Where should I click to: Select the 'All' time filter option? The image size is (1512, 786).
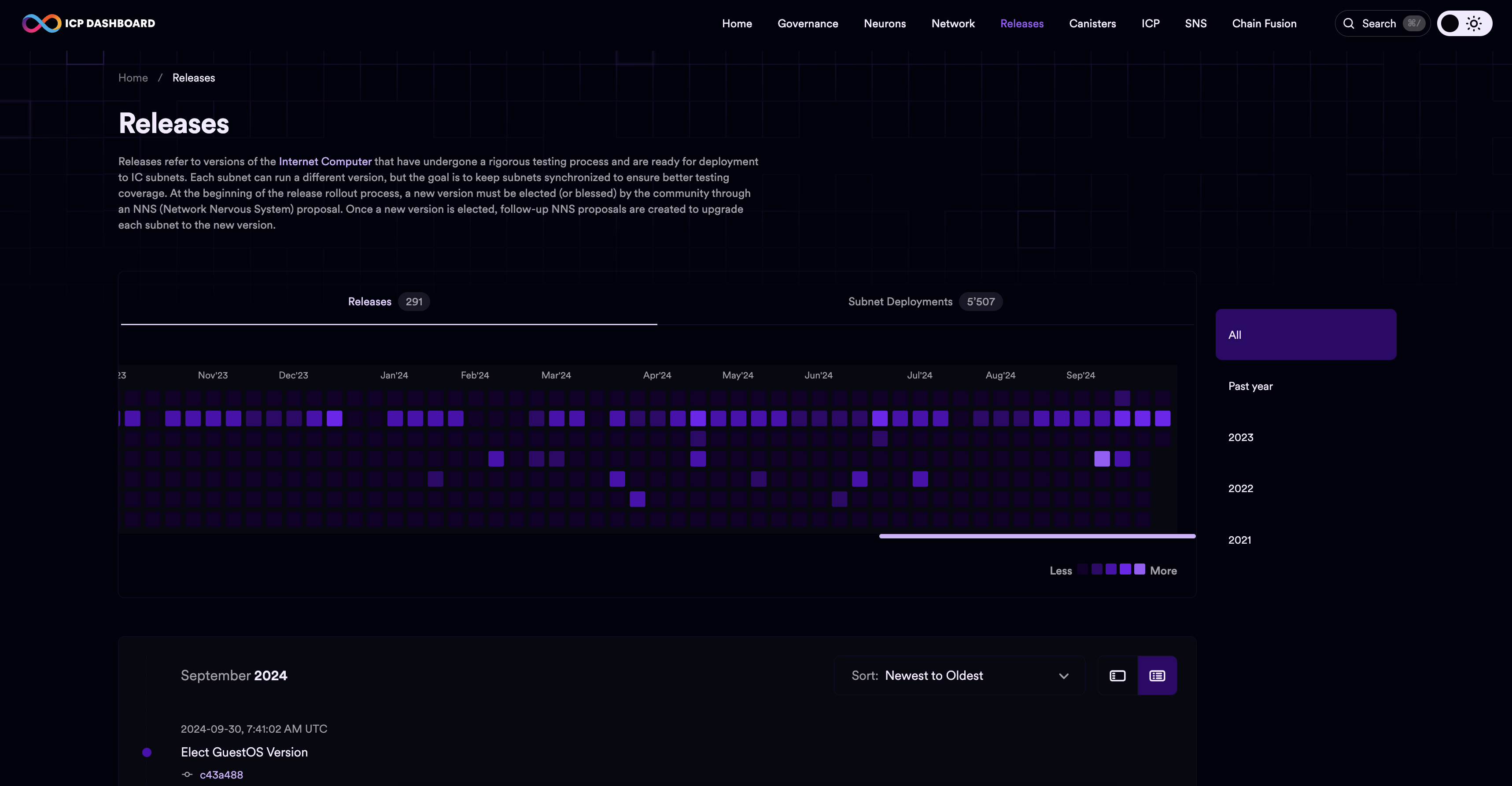coord(1306,334)
